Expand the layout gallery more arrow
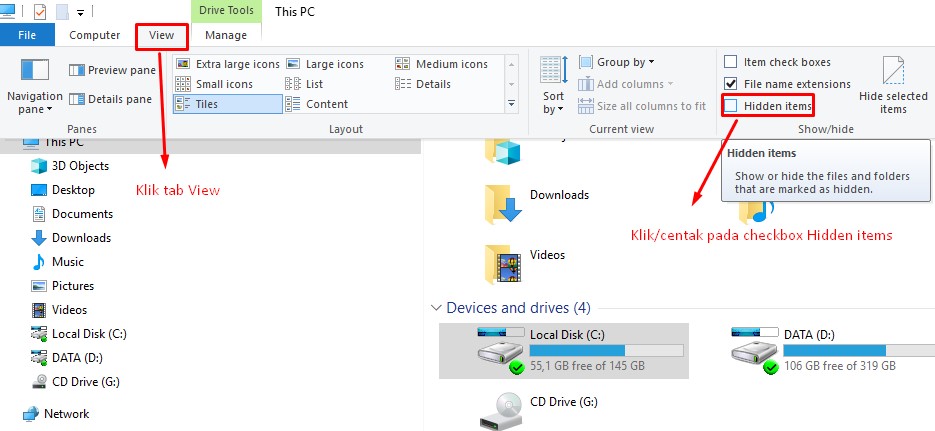The width and height of the screenshot is (935, 431). tap(511, 104)
